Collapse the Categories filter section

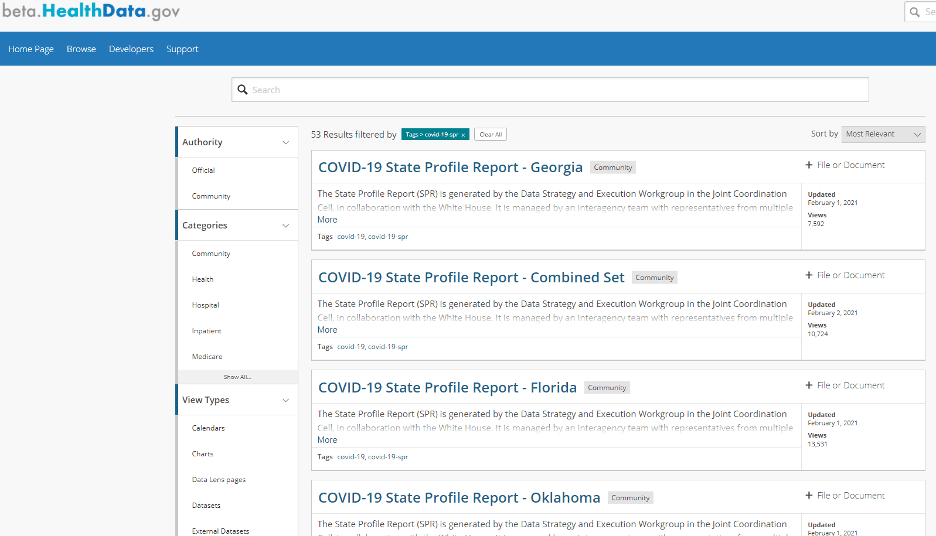click(285, 226)
